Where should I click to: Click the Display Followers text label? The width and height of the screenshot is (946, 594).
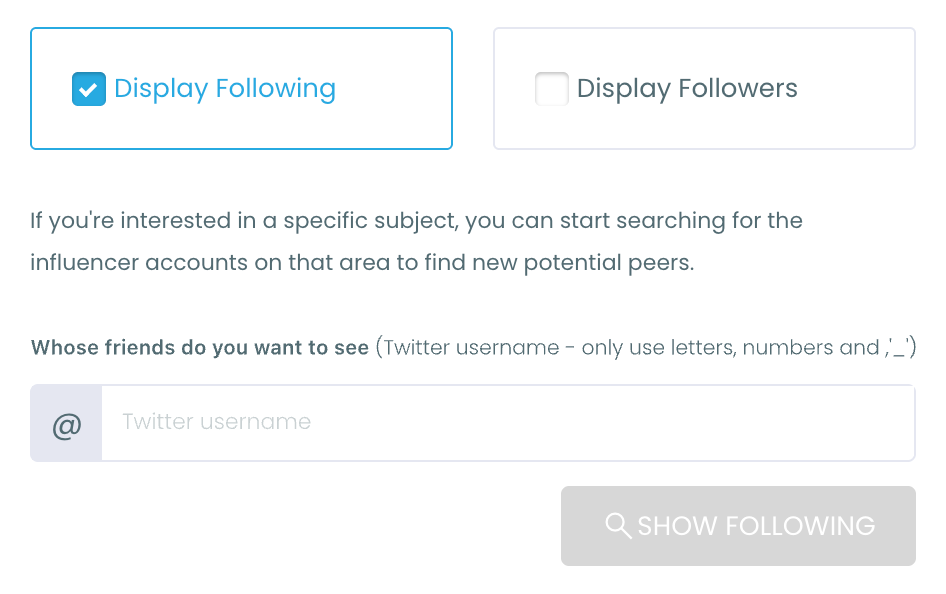[x=687, y=89]
